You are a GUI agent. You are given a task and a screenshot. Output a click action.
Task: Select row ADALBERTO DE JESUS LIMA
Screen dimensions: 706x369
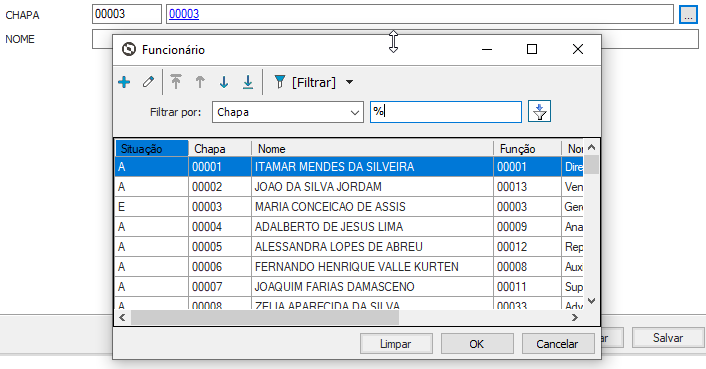(349, 226)
